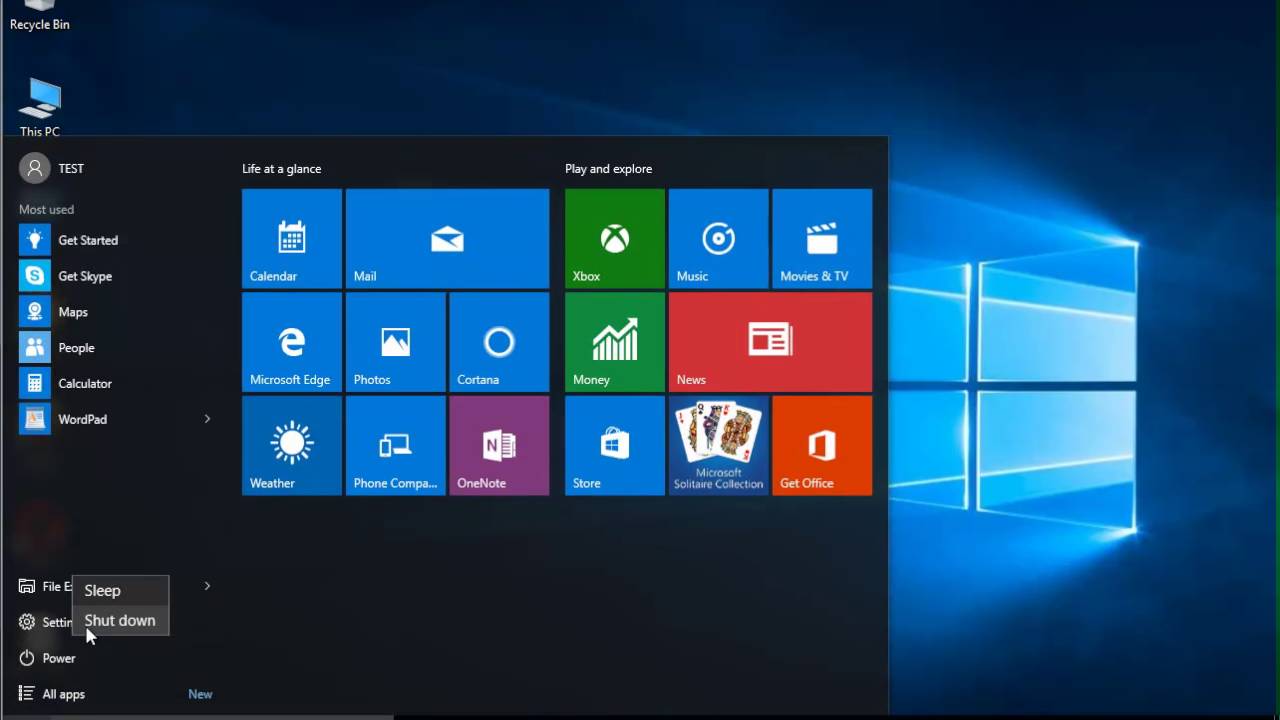Open the Photos tile
The width and height of the screenshot is (1280, 720).
pyautogui.click(x=396, y=342)
